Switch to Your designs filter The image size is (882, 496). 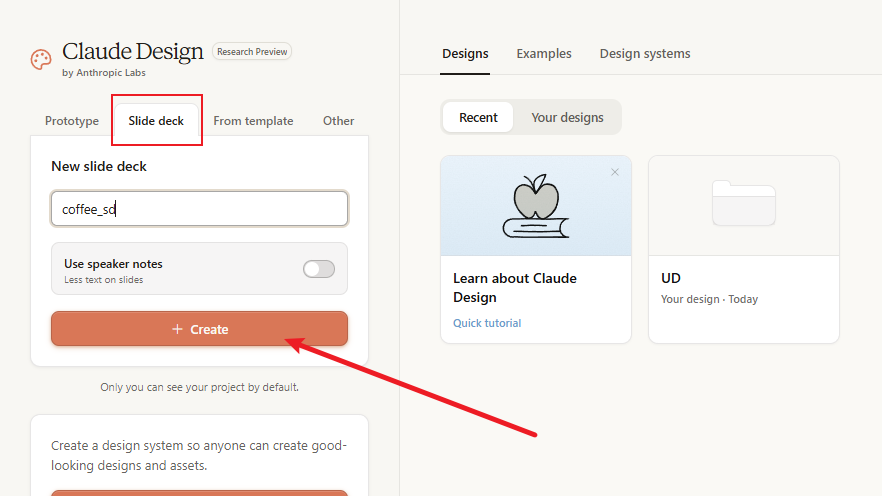[568, 118]
